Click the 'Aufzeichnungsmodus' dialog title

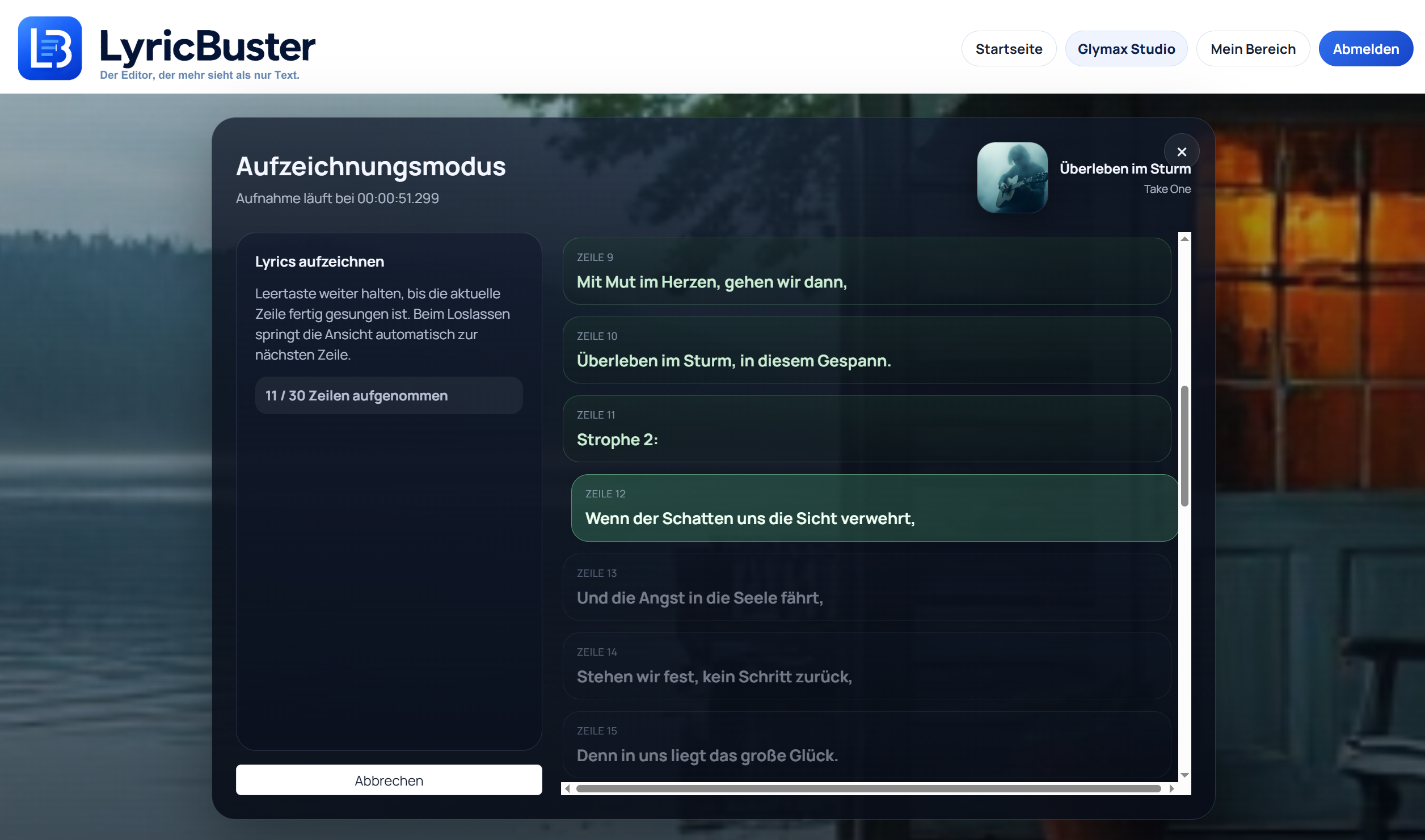click(370, 166)
